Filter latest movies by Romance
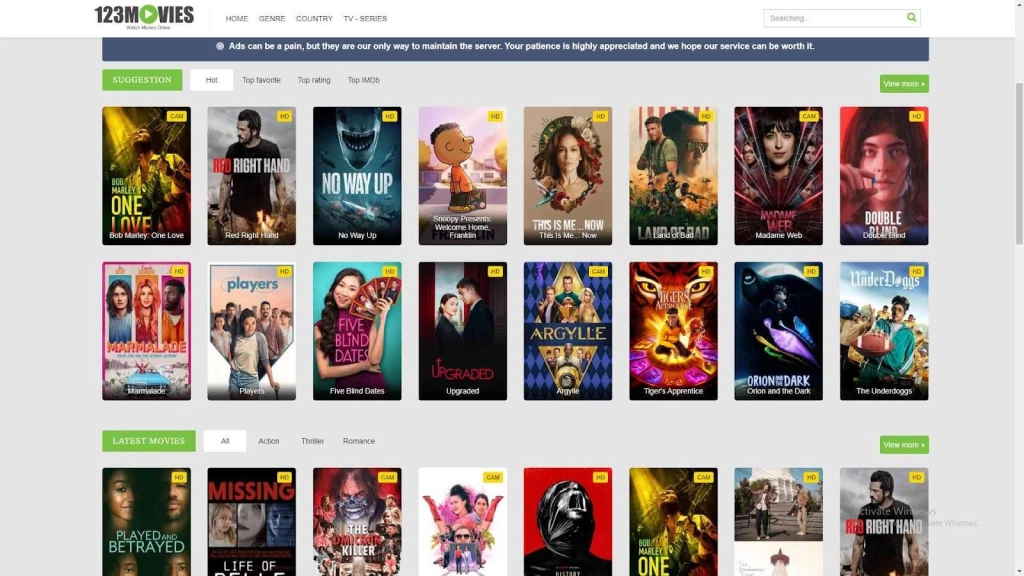1024x576 pixels. click(x=359, y=441)
